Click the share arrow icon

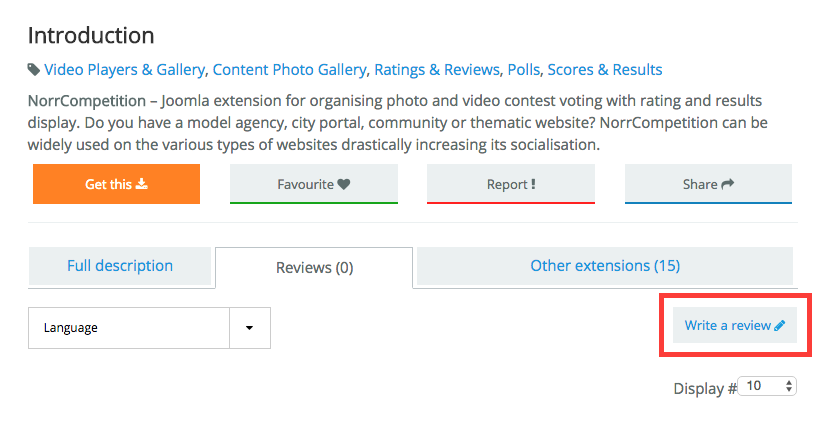point(728,184)
